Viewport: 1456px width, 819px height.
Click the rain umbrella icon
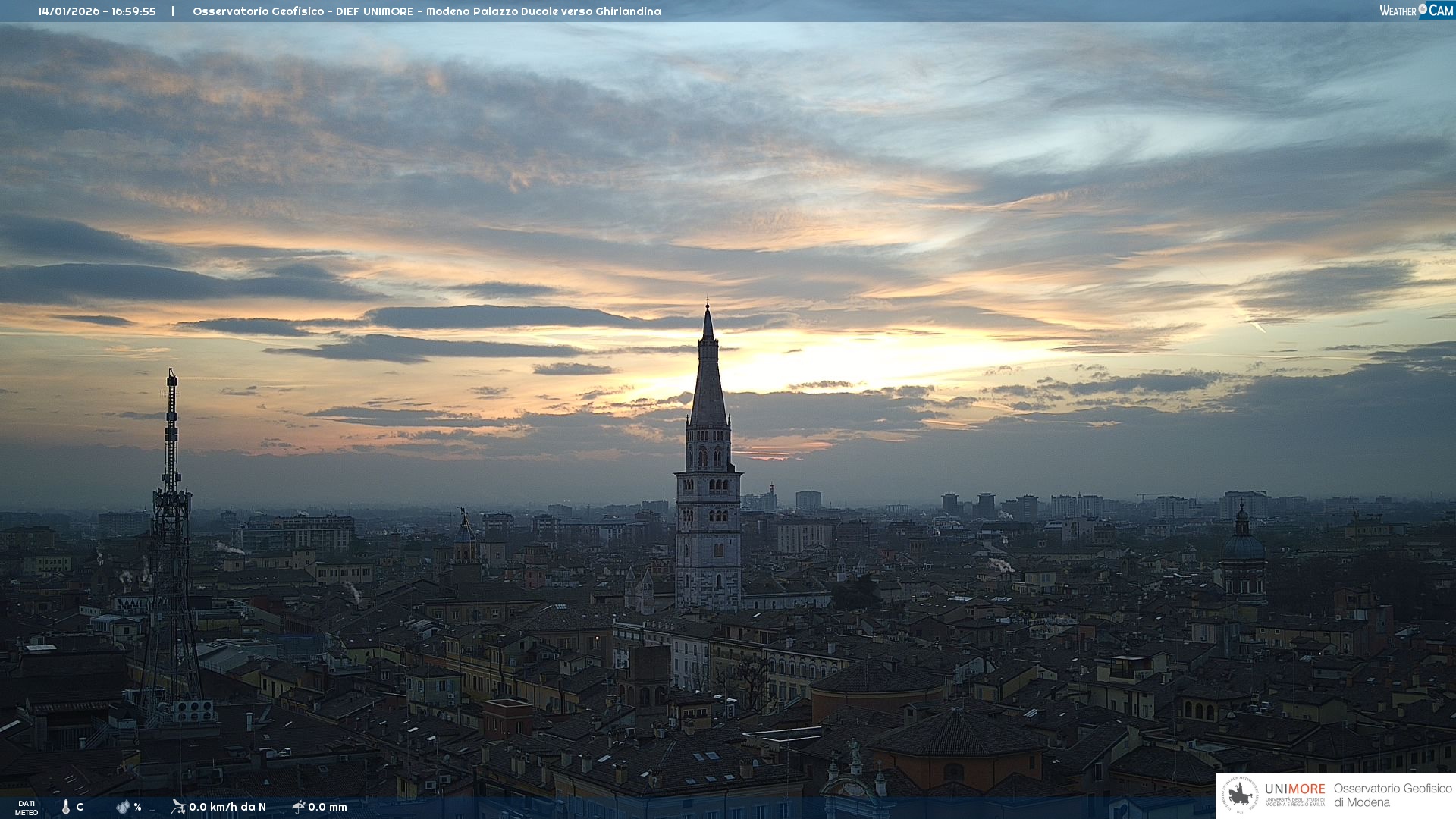(x=298, y=807)
